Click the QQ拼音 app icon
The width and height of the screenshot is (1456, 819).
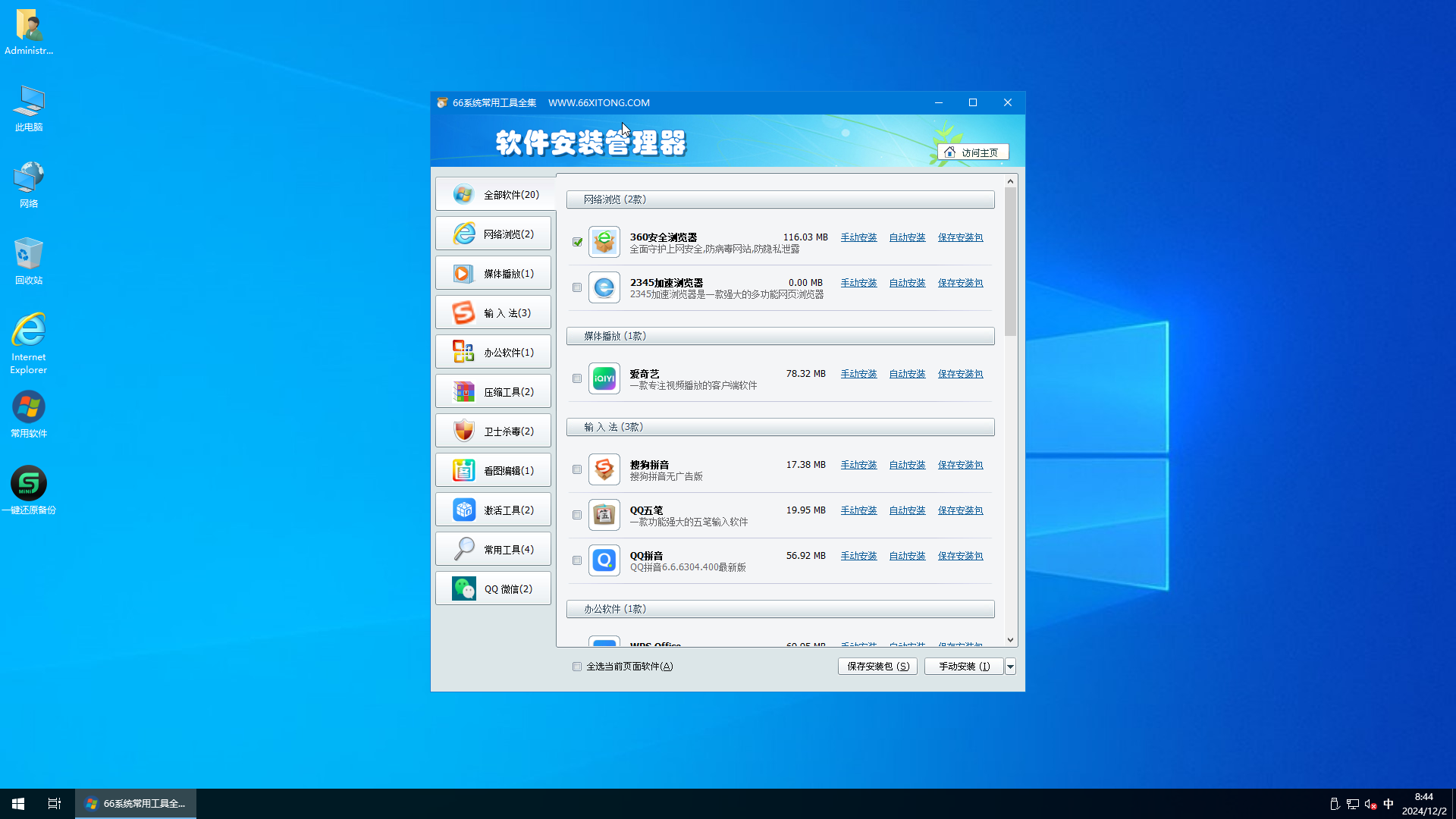(604, 560)
